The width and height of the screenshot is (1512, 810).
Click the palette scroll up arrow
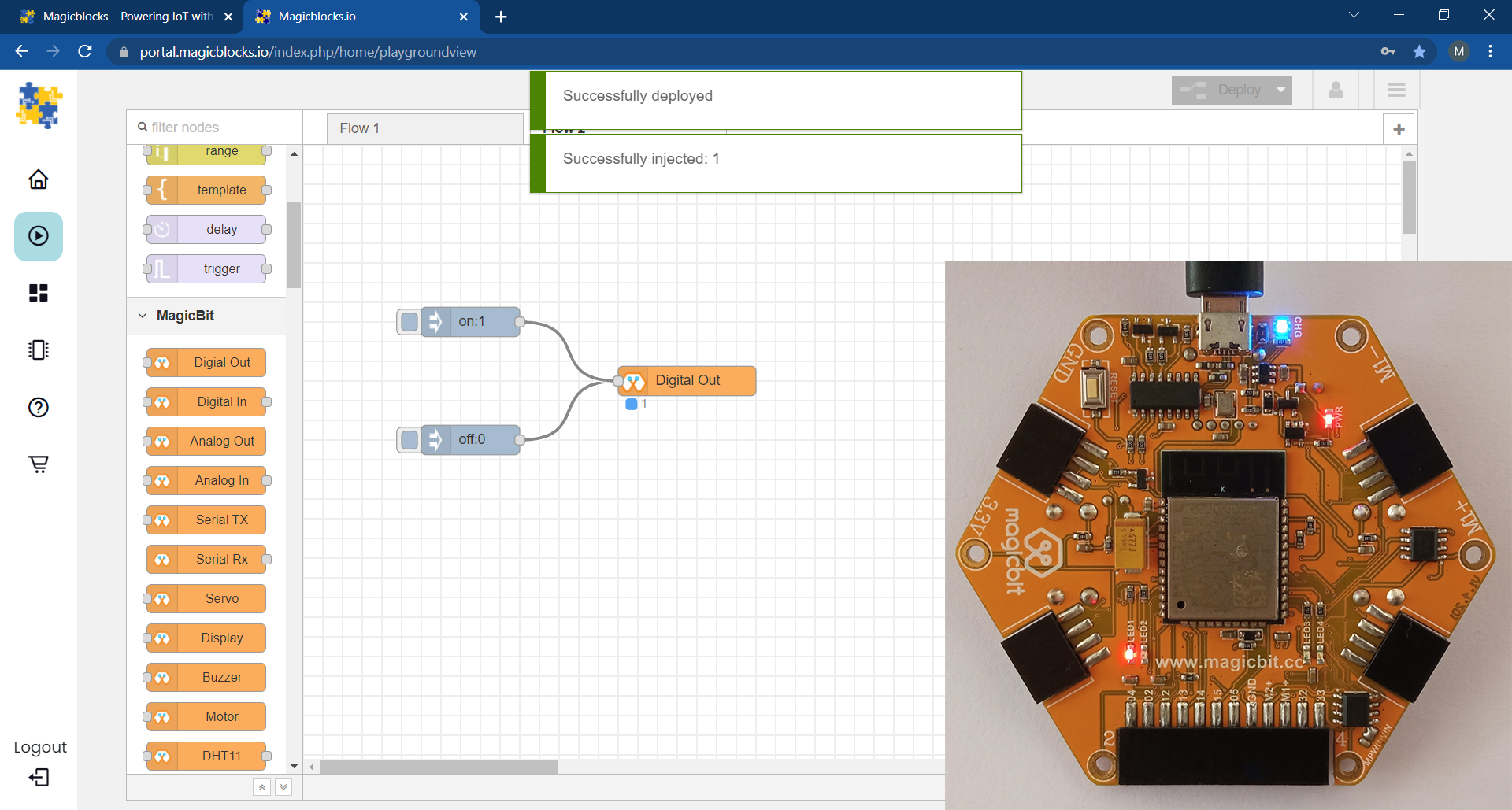[294, 153]
